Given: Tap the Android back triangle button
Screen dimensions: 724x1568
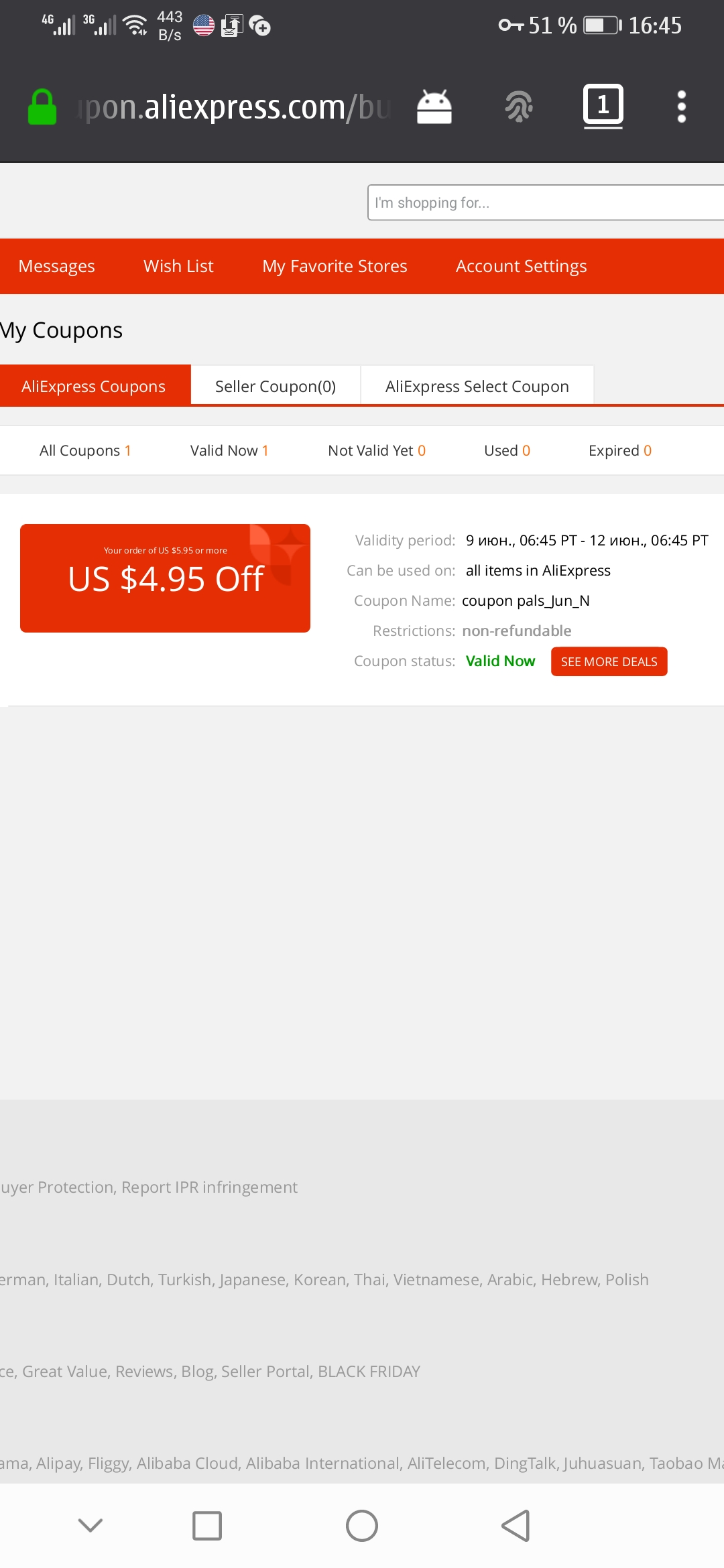Looking at the screenshot, I should (516, 1526).
